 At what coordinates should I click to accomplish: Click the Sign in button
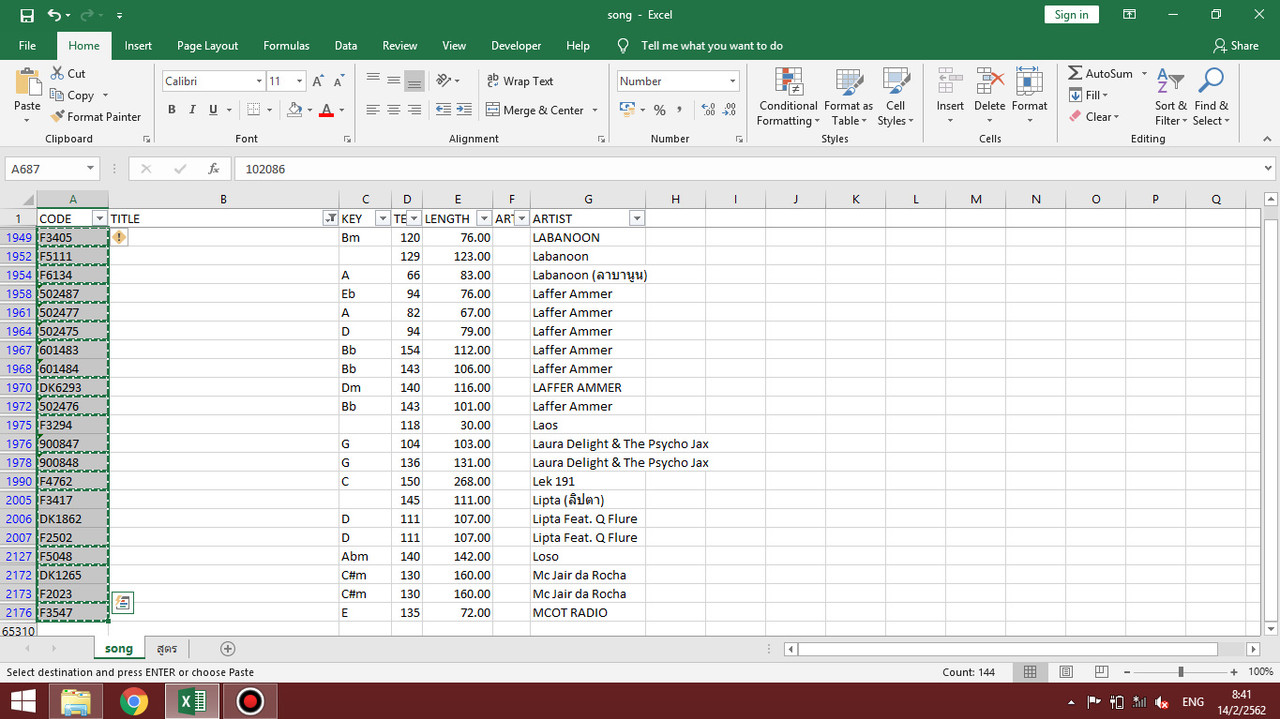pyautogui.click(x=1071, y=15)
